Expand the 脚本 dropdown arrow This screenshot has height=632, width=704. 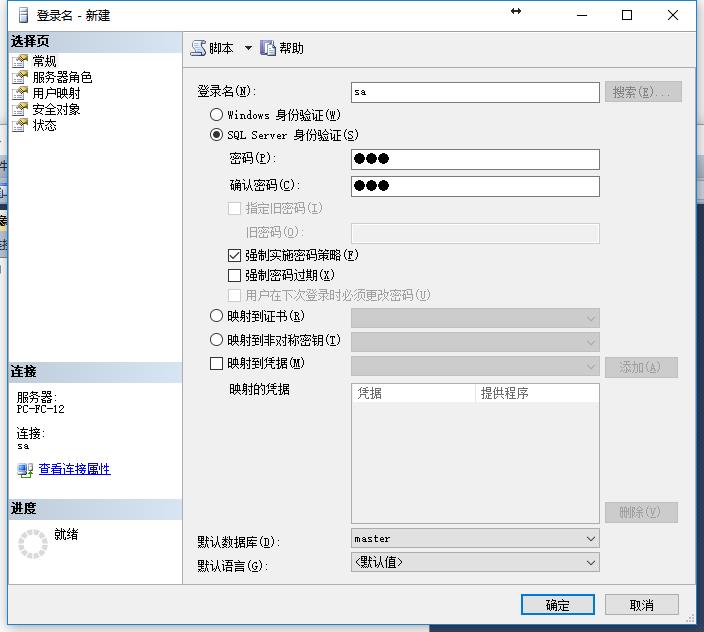point(248,48)
